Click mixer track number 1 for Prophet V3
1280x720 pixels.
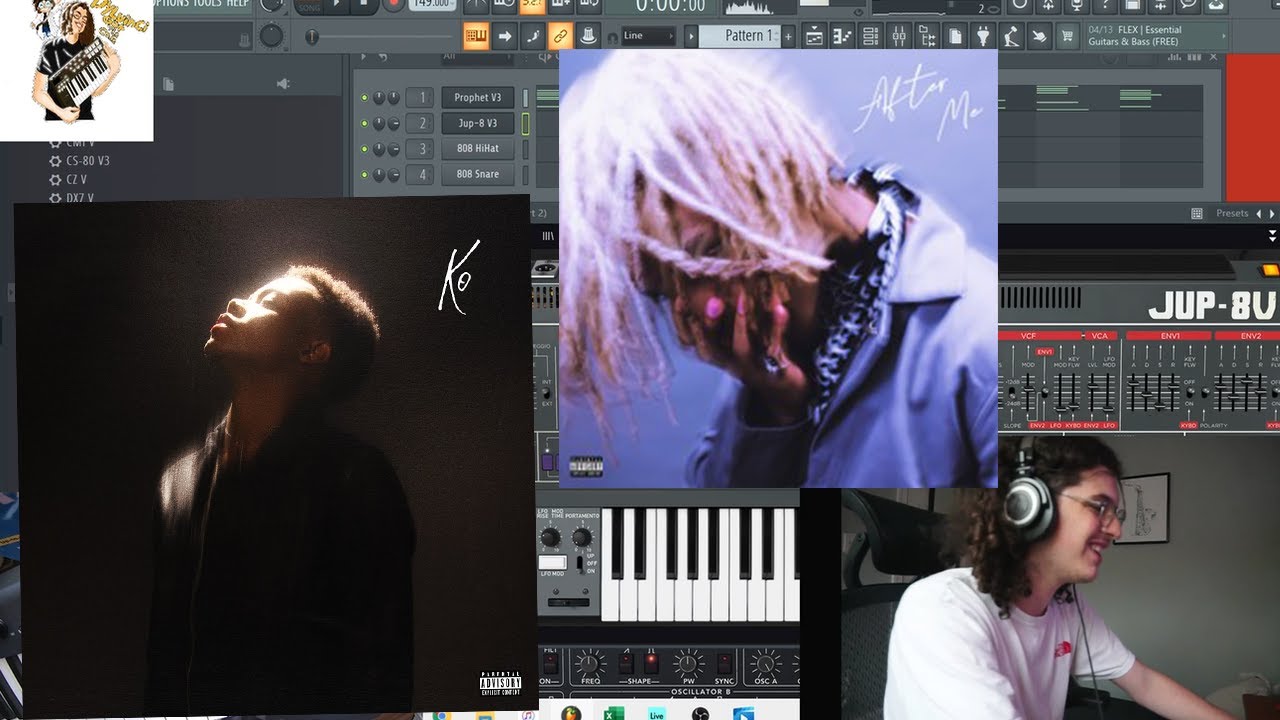(x=421, y=97)
